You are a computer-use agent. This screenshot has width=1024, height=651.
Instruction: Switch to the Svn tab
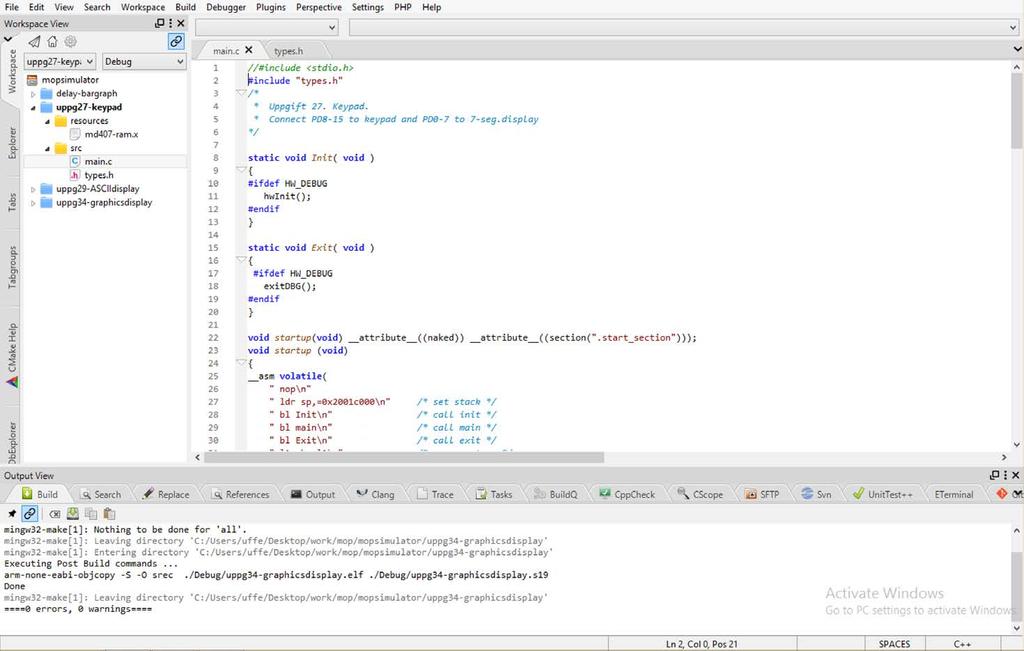coord(816,494)
